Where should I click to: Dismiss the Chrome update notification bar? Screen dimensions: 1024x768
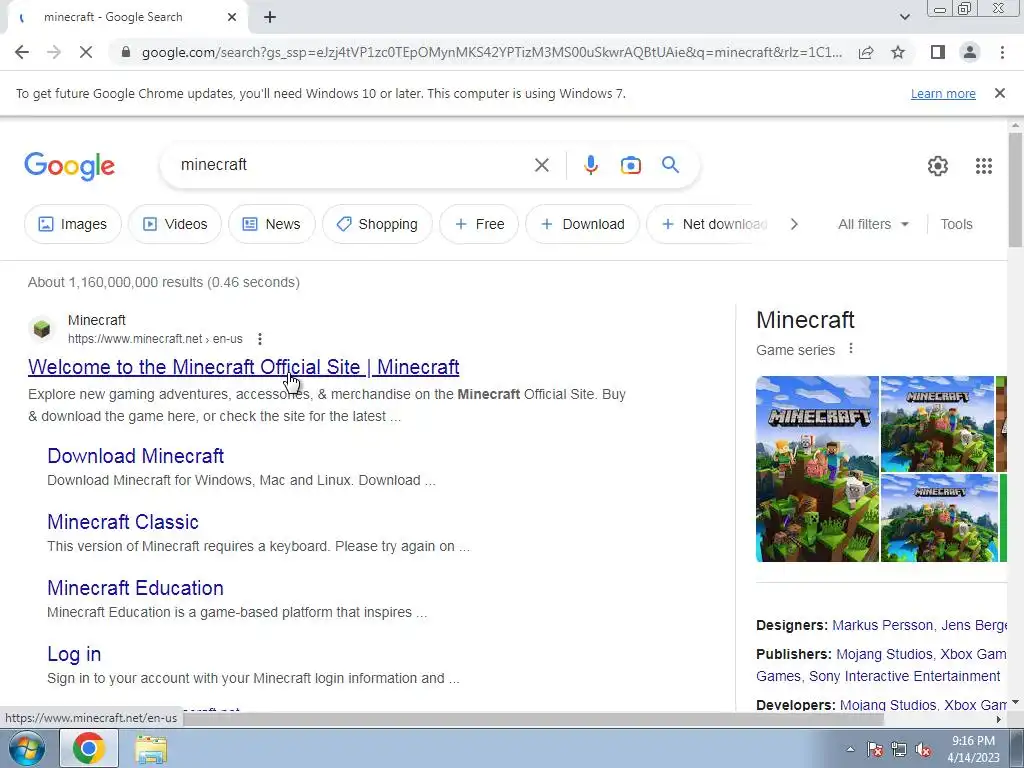(x=1000, y=93)
